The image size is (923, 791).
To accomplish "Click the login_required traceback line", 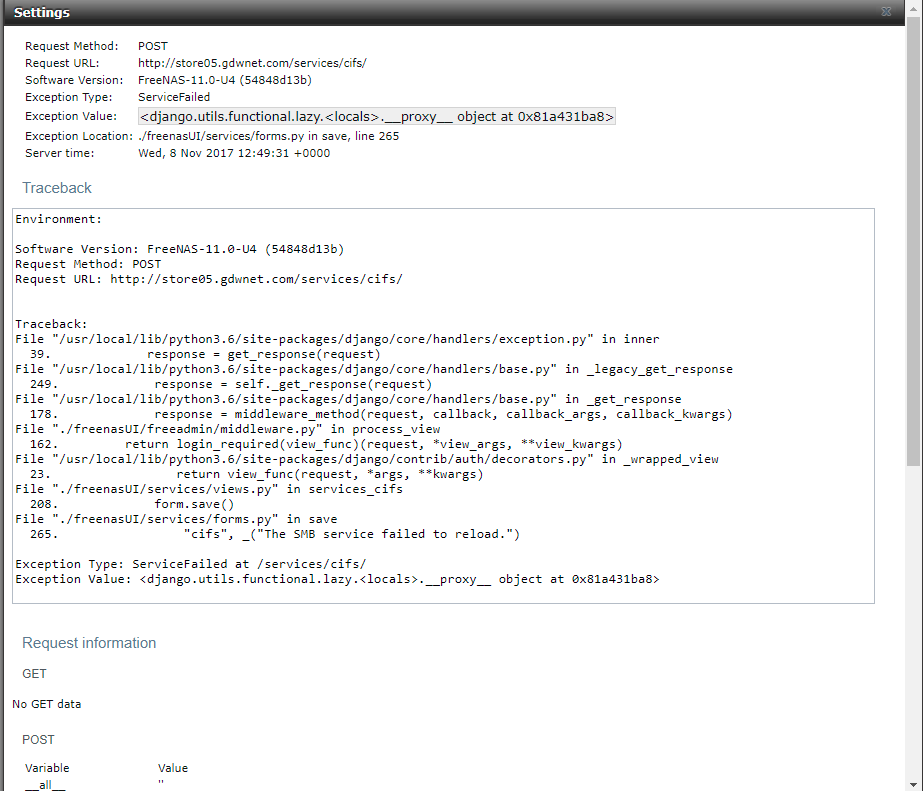I will coord(326,444).
